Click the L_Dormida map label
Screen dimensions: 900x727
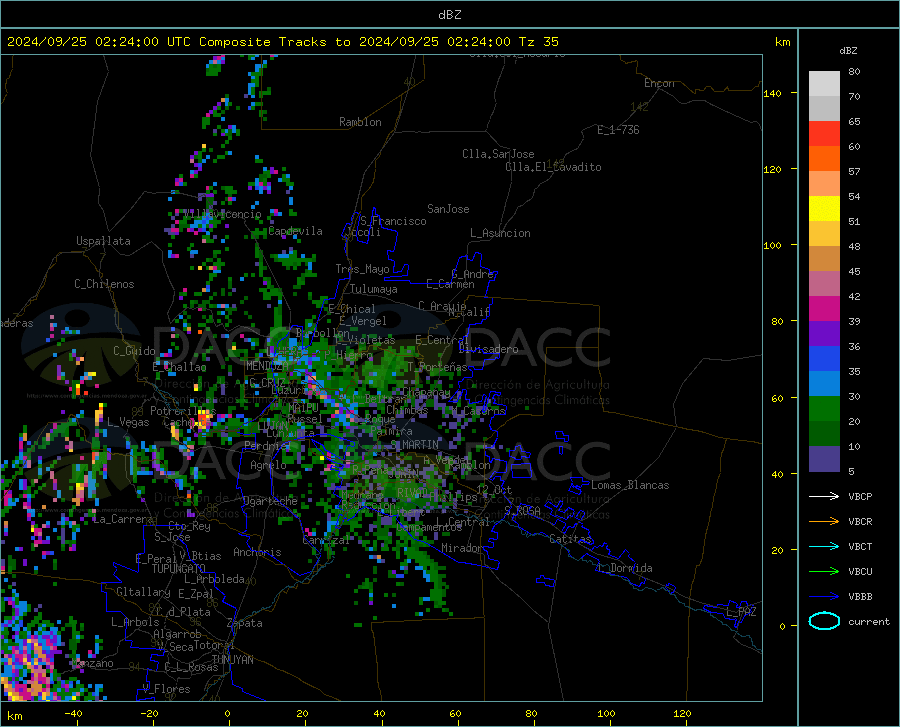coord(625,568)
